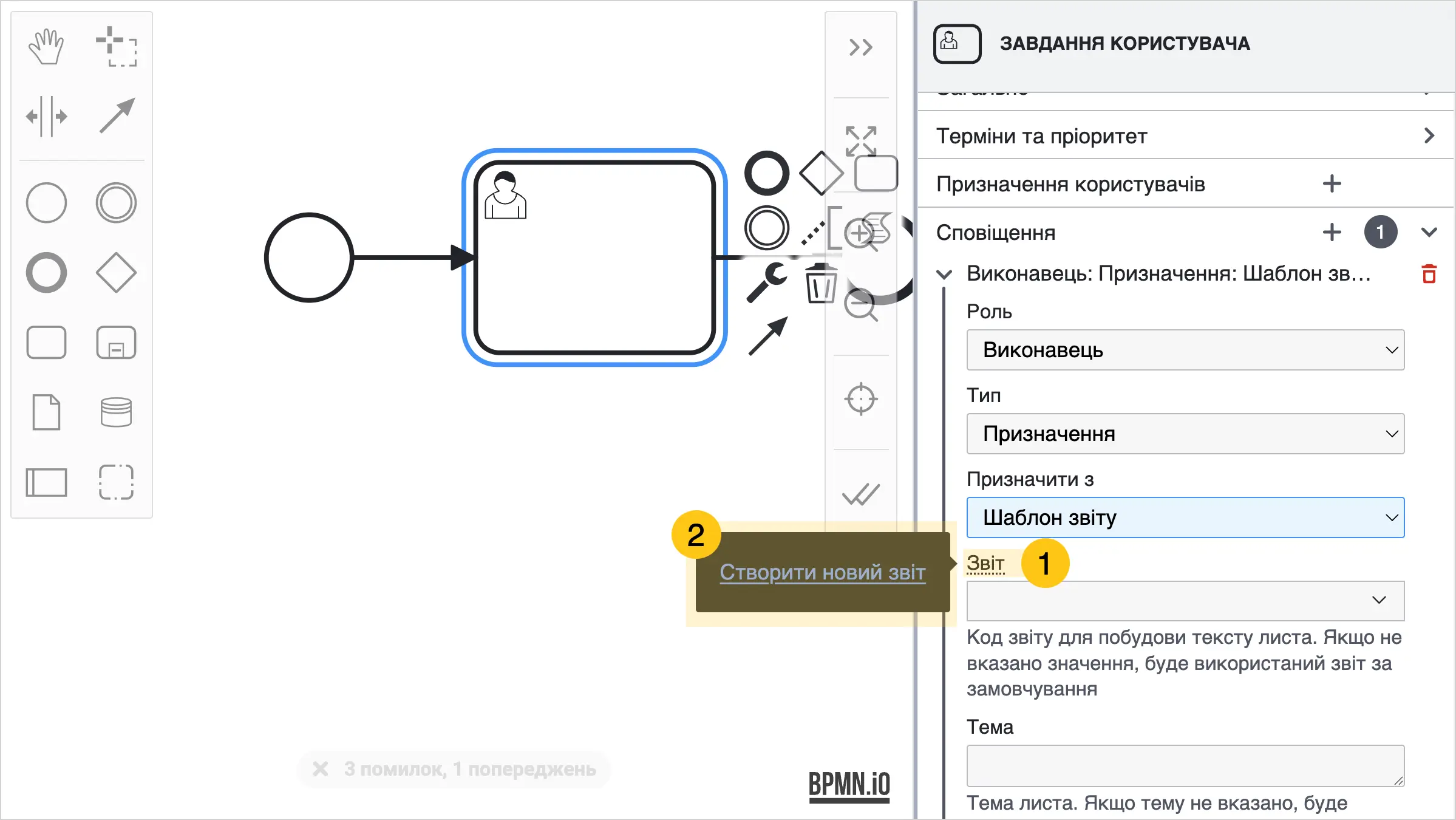This screenshot has width=1456, height=820.
Task: Create a group from palette
Action: tap(116, 482)
